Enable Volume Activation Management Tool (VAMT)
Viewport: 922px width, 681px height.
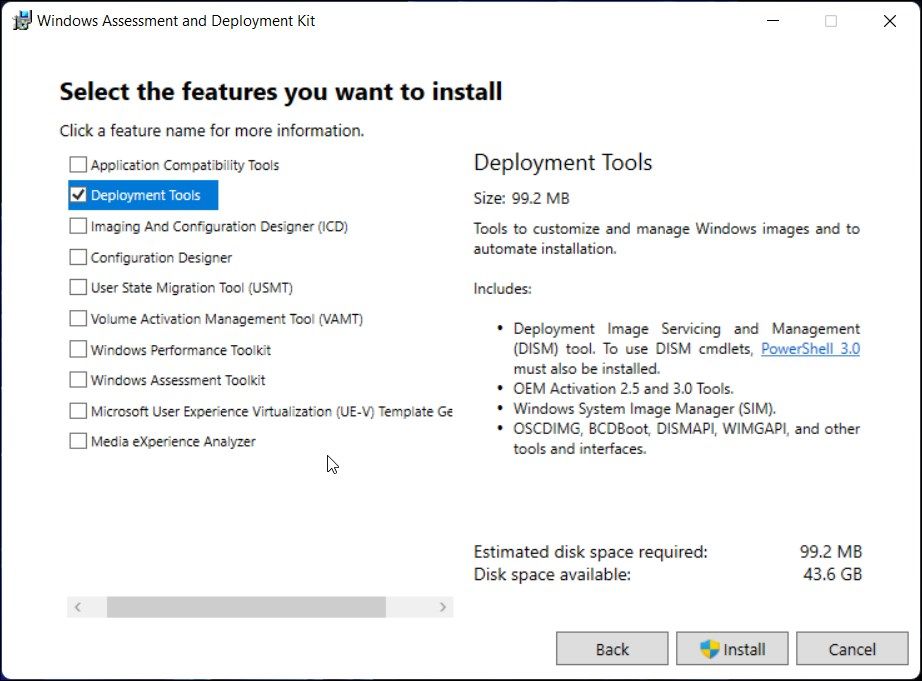pyautogui.click(x=77, y=318)
